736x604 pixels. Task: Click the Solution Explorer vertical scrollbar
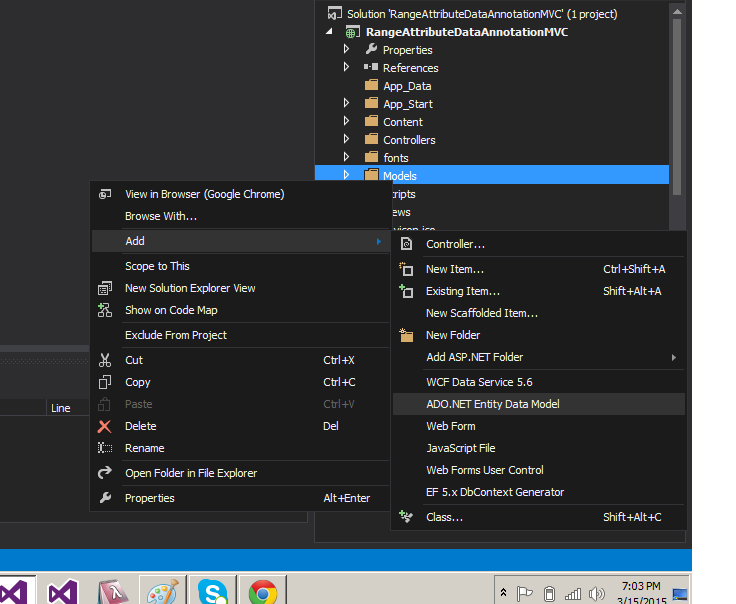pyautogui.click(x=676, y=107)
